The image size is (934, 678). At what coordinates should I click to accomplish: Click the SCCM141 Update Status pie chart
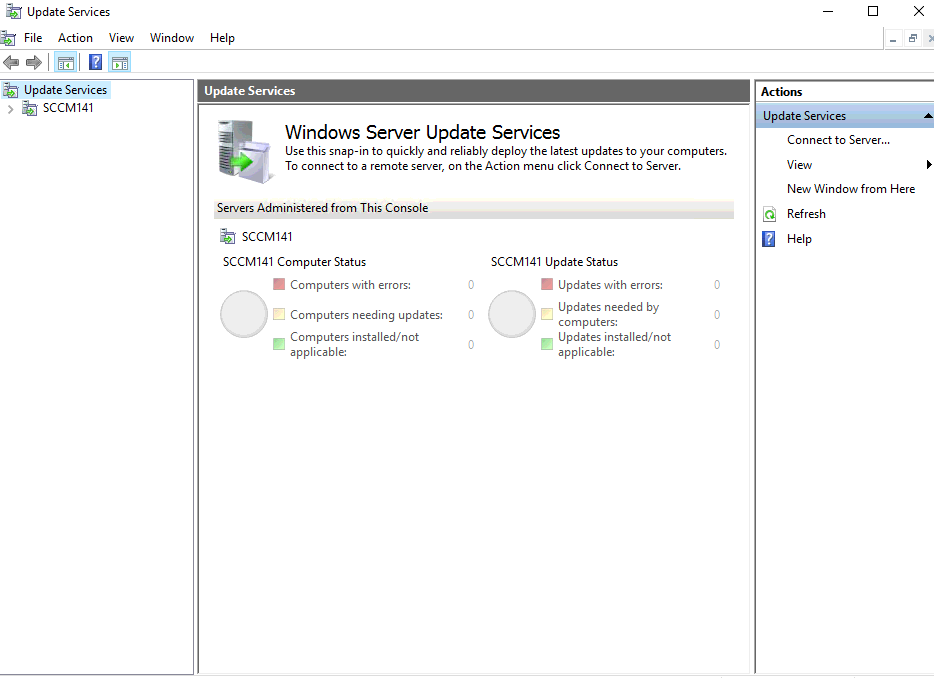(512, 314)
